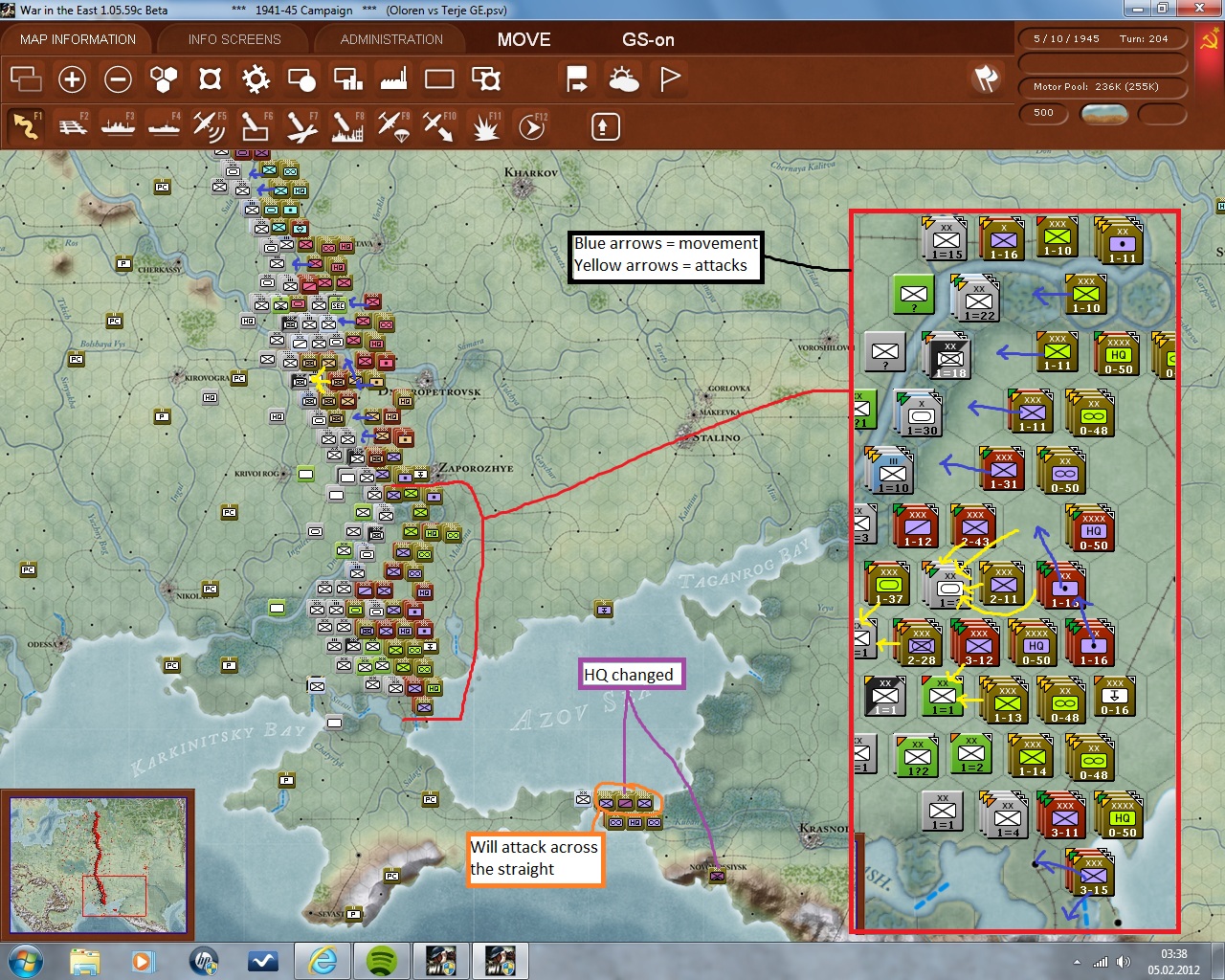Open the volume control in system tray
This screenshot has width=1225, height=980.
click(x=1123, y=962)
